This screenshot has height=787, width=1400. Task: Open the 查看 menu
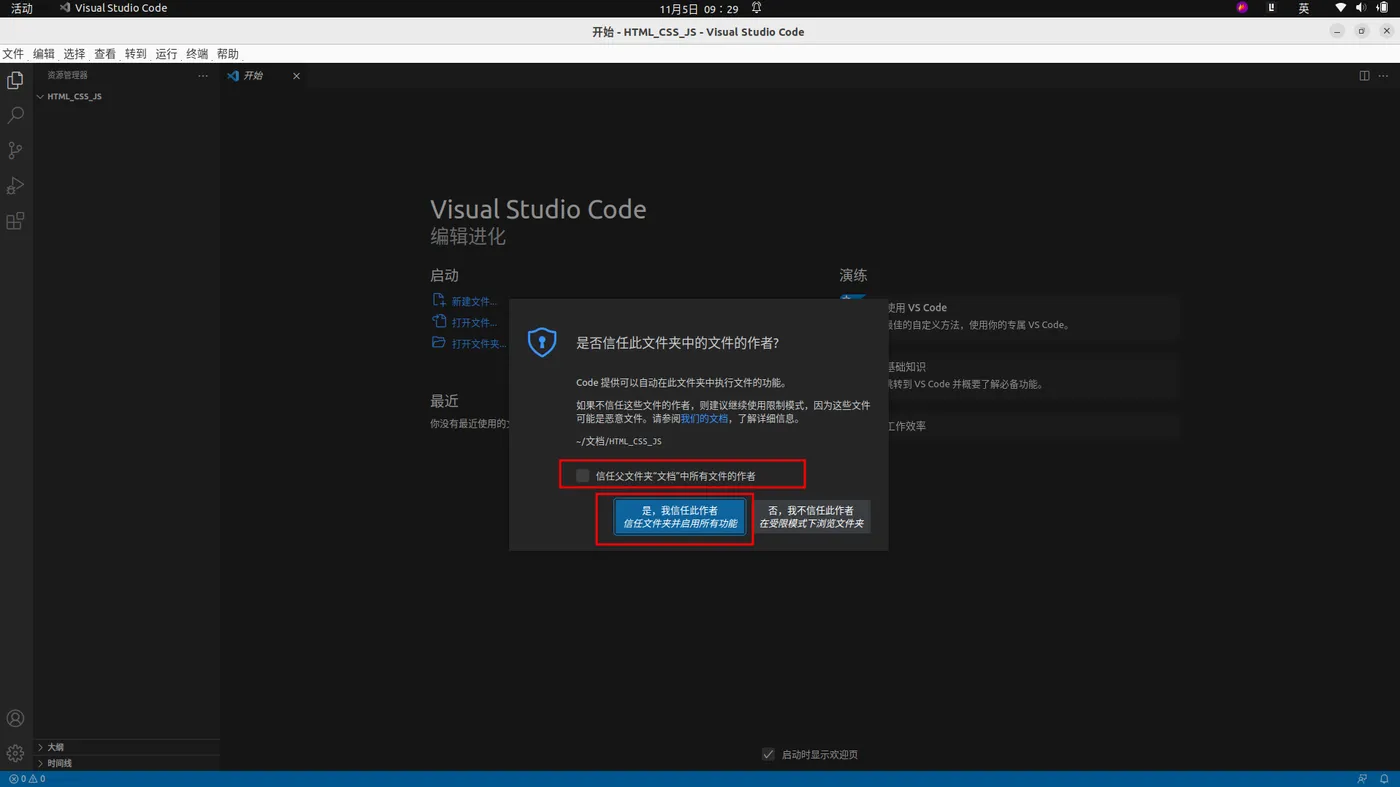pyautogui.click(x=105, y=54)
